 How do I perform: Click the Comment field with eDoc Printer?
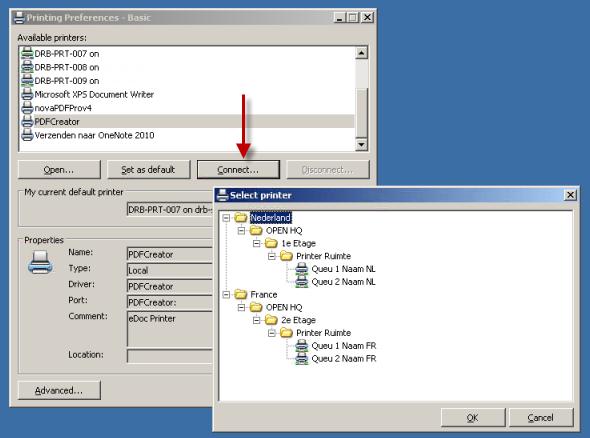pos(170,328)
